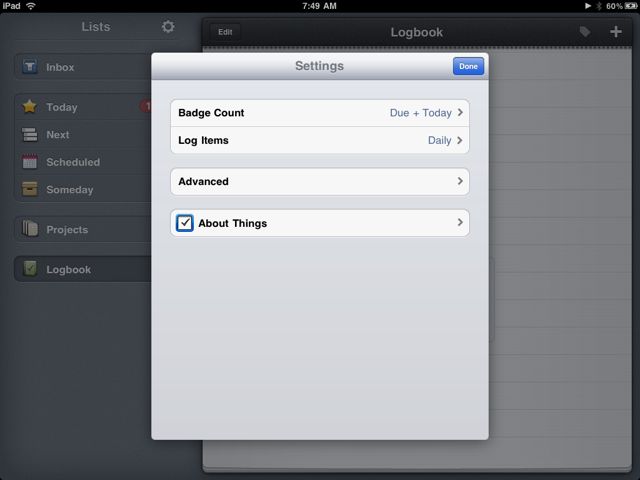Click the Projects folders icon
Viewport: 640px width, 480px height.
(x=30, y=229)
